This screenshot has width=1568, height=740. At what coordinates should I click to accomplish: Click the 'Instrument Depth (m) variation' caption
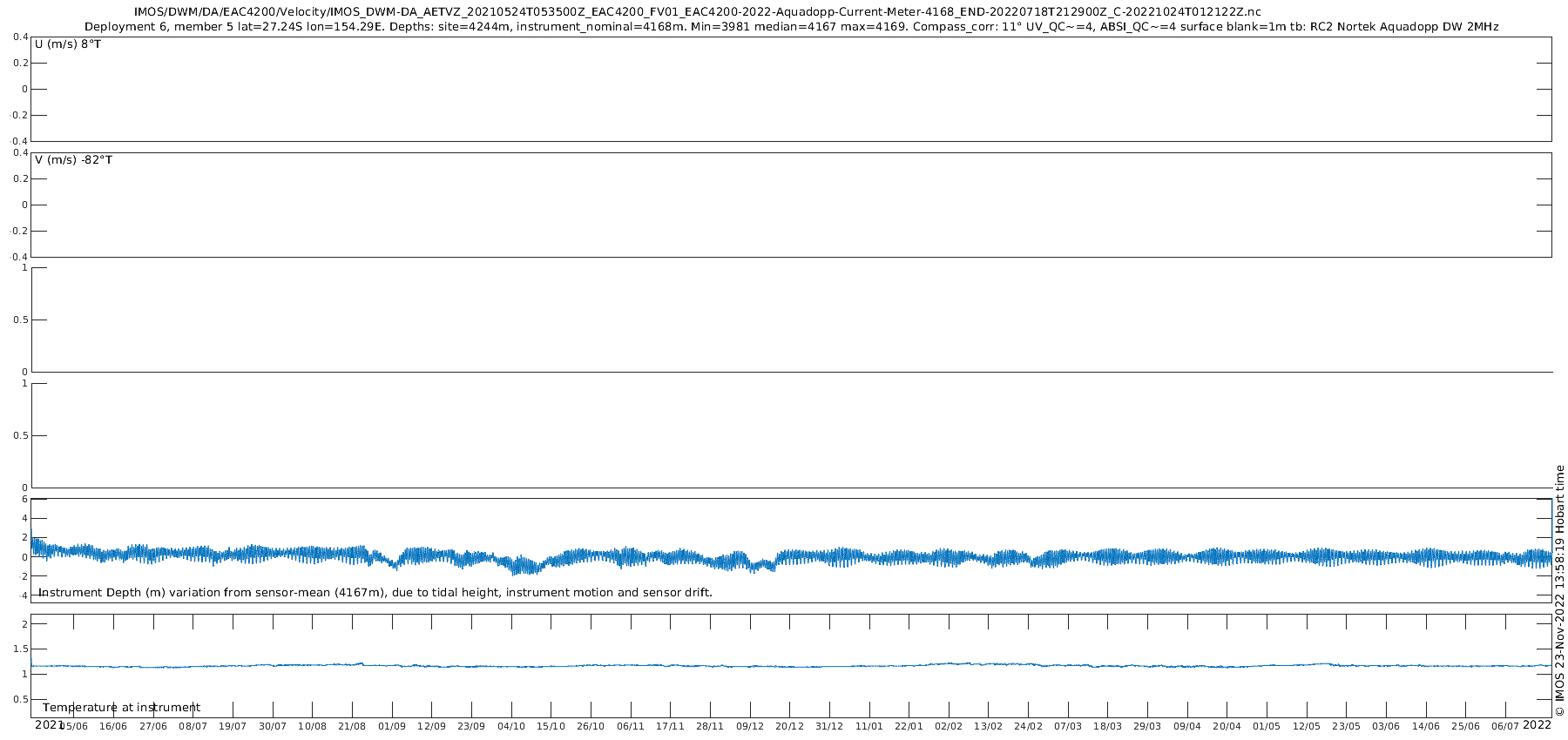click(375, 593)
